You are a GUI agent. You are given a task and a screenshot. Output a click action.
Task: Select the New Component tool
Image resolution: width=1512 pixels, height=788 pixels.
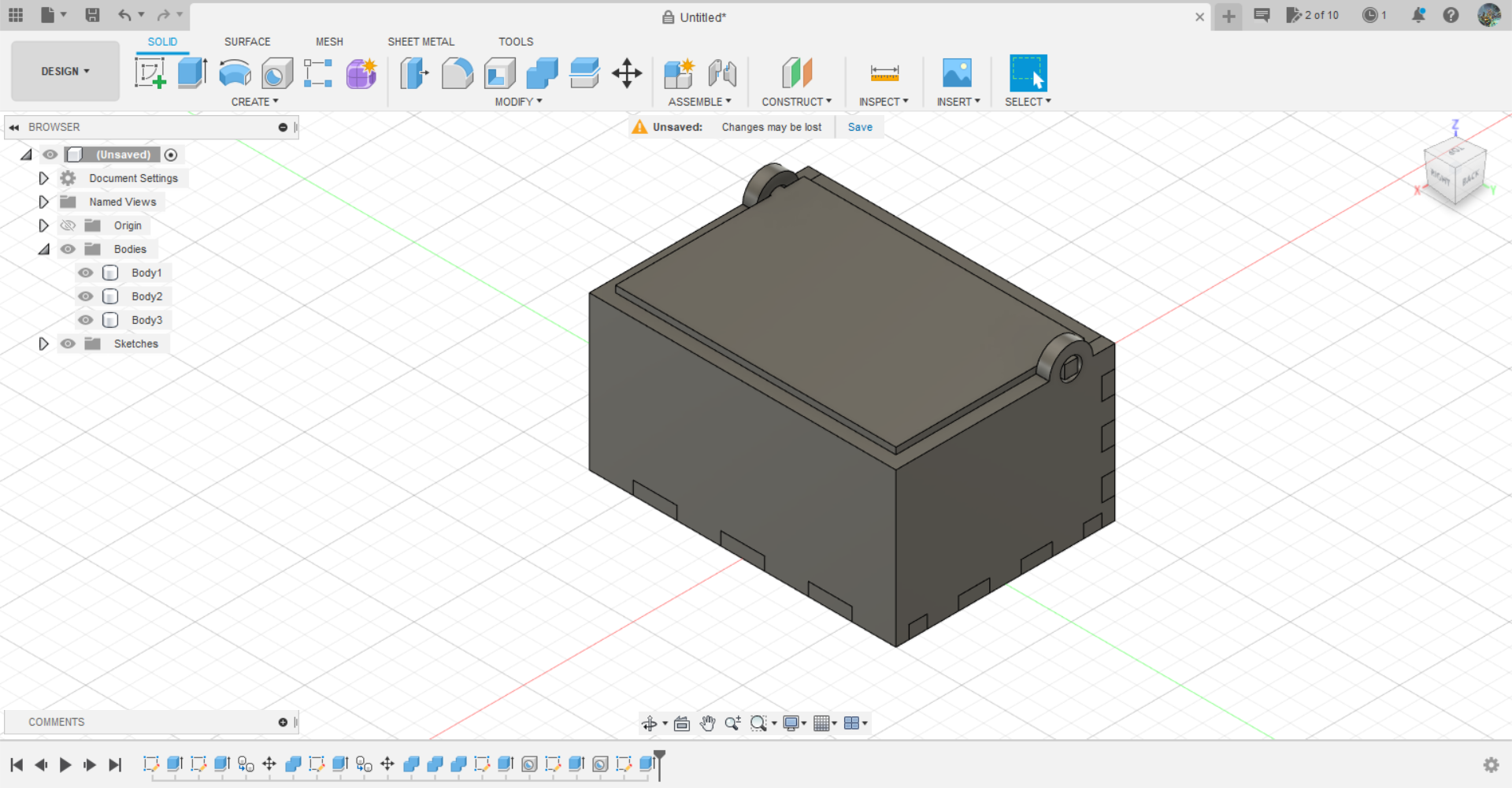[x=678, y=73]
